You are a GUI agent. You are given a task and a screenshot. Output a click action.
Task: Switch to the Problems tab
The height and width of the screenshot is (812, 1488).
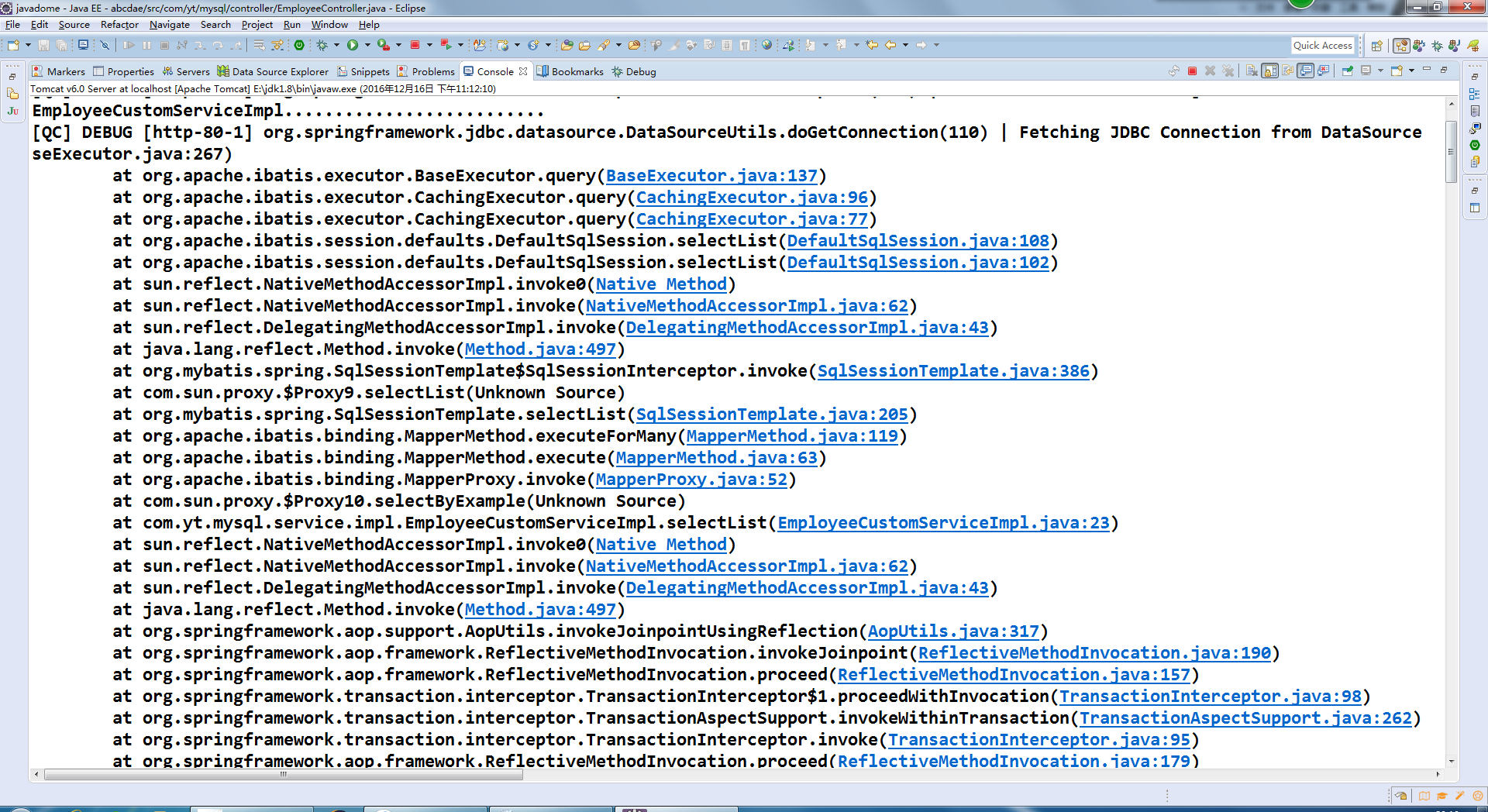tap(425, 71)
